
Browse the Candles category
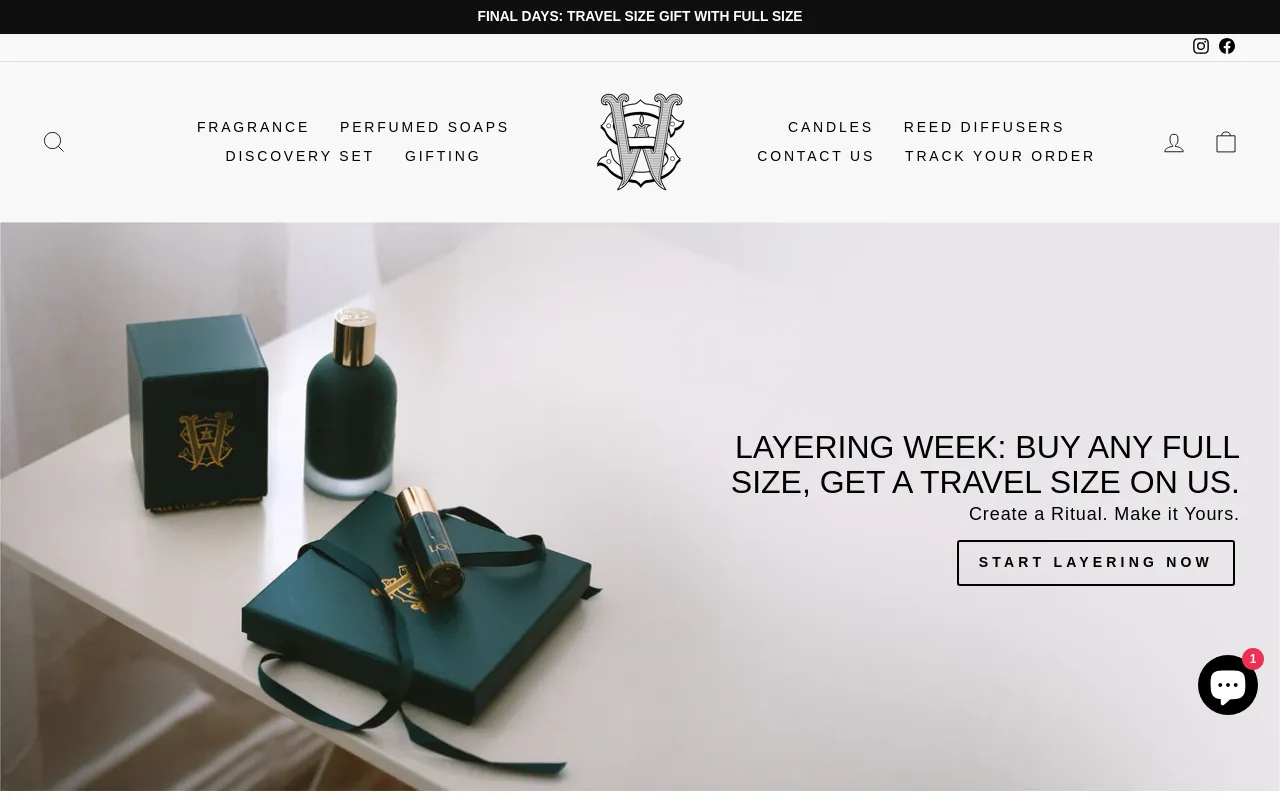tap(830, 127)
